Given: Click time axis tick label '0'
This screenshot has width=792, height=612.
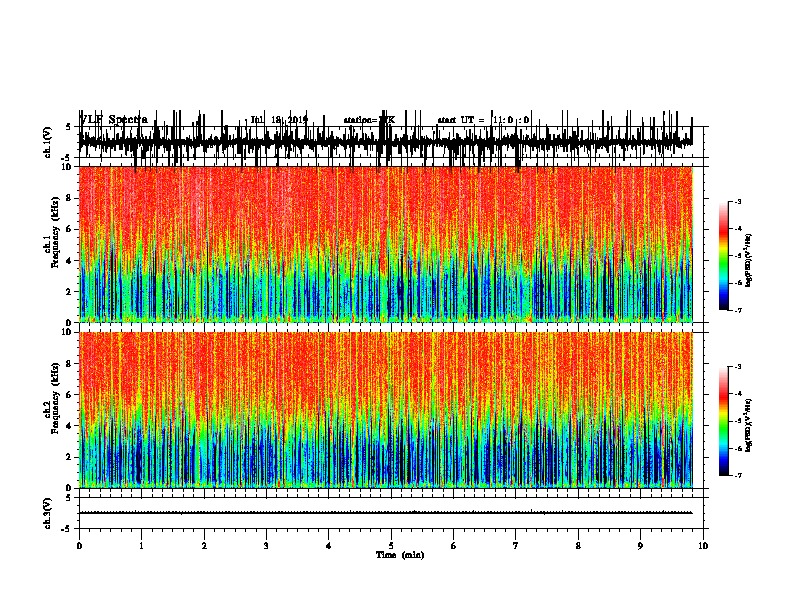Looking at the screenshot, I should pyautogui.click(x=79, y=546).
